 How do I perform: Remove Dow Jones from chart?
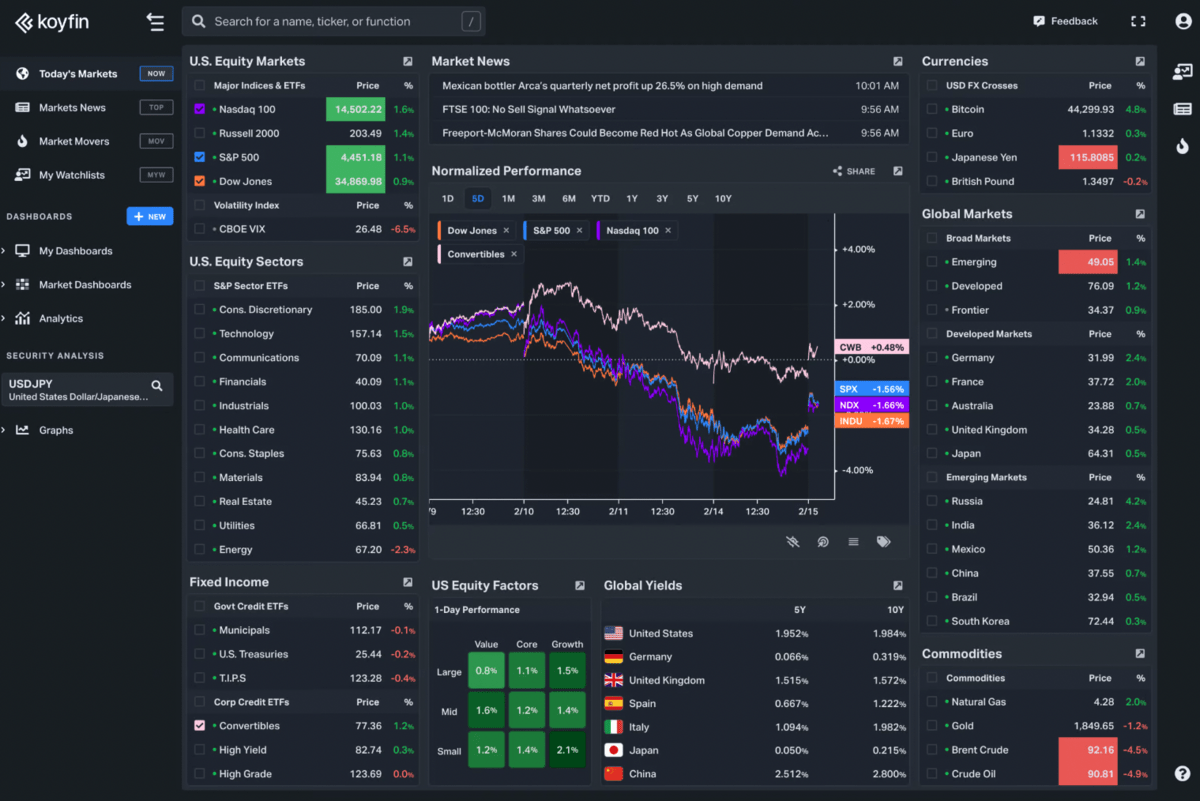click(x=506, y=231)
